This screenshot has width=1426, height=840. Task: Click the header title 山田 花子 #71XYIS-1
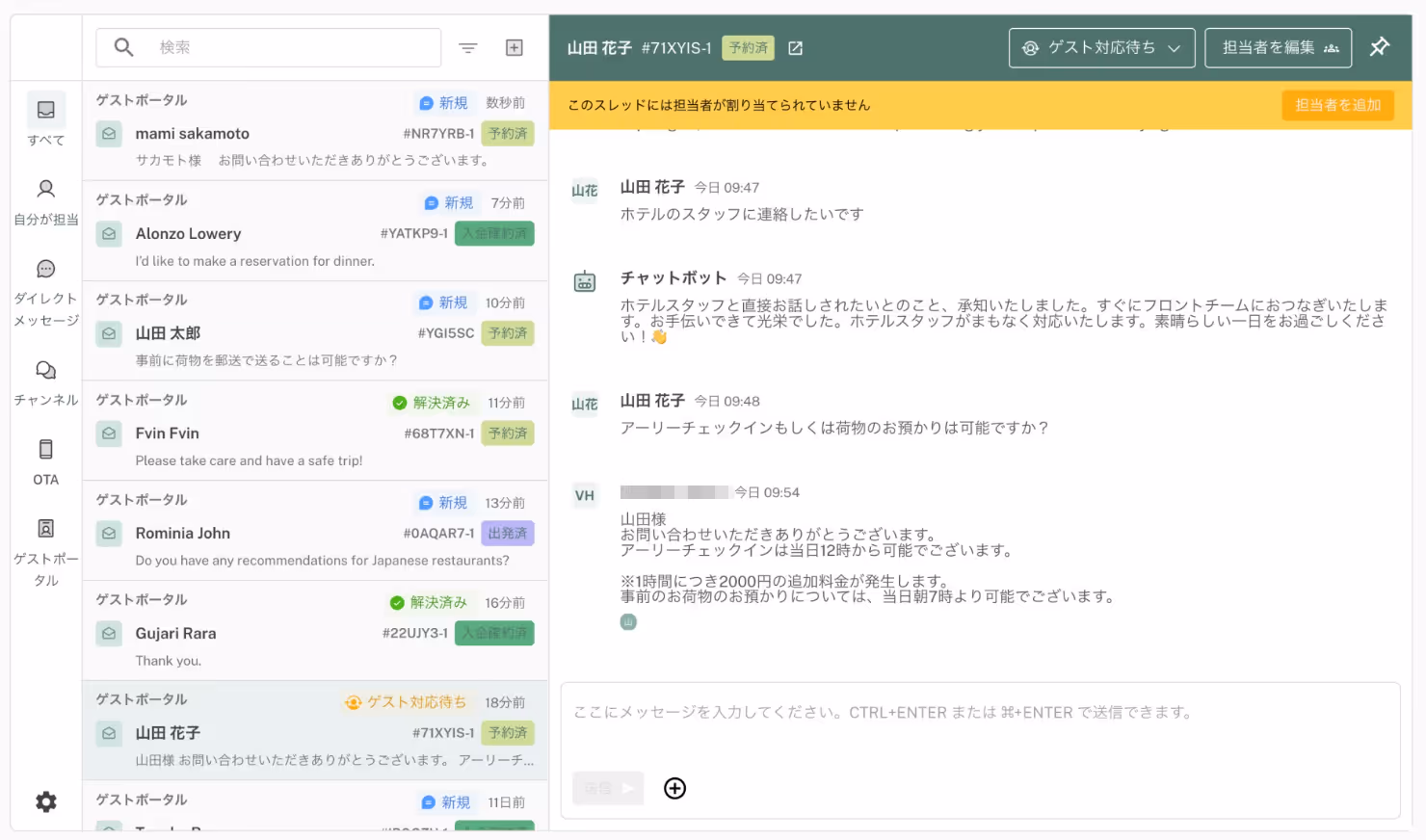(639, 48)
